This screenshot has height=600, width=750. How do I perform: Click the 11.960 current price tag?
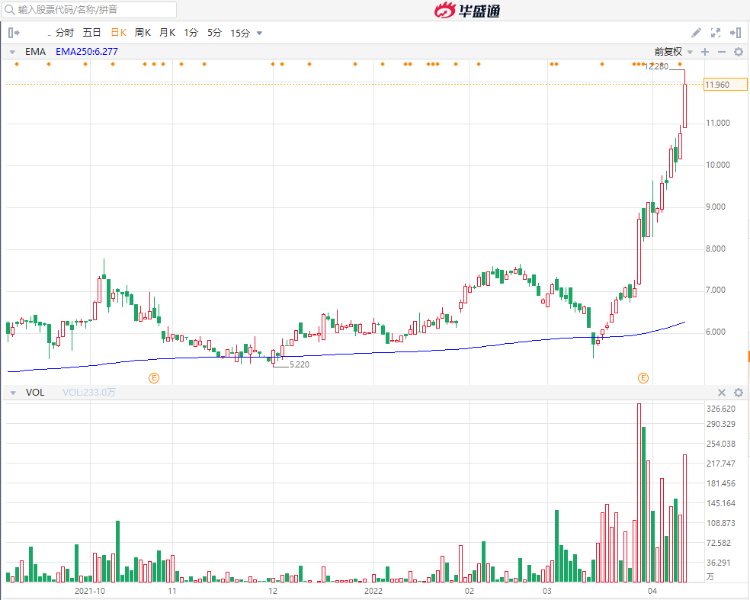click(726, 85)
